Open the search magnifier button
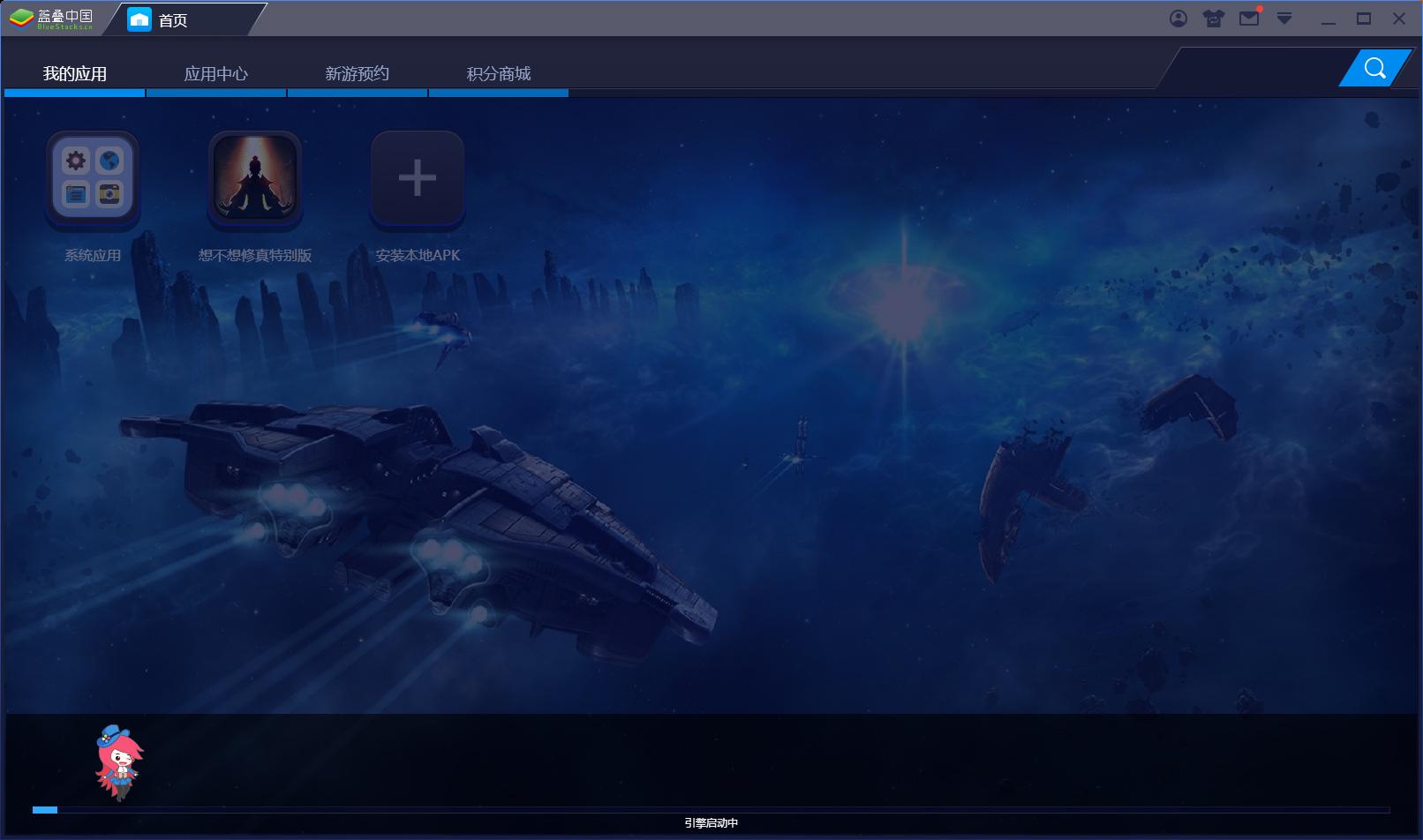The height and width of the screenshot is (840, 1423). tap(1375, 68)
